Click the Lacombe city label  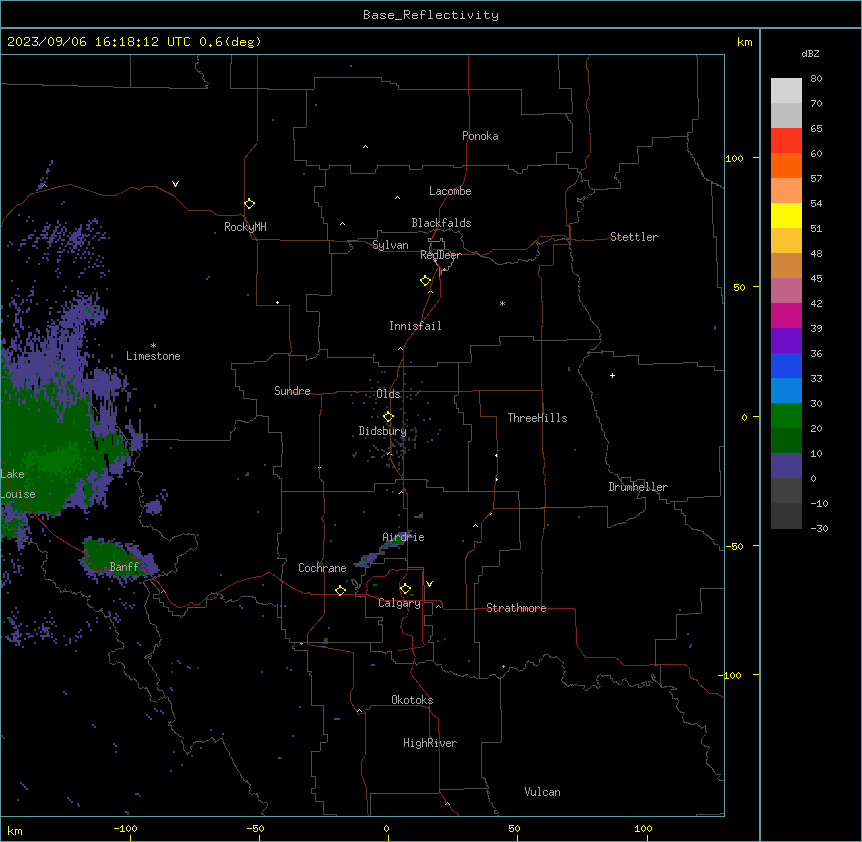point(450,191)
